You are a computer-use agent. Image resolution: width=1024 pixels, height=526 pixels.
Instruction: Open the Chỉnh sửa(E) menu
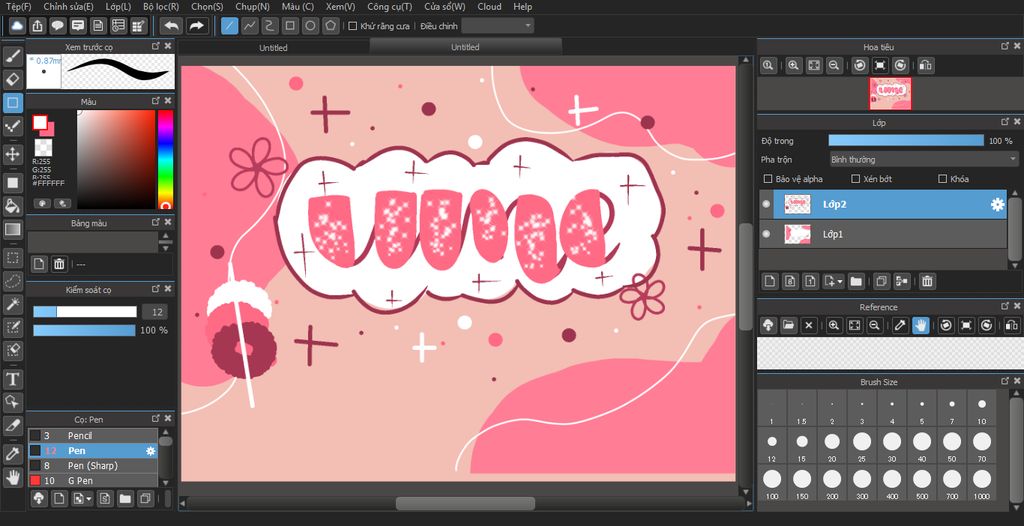coord(68,7)
